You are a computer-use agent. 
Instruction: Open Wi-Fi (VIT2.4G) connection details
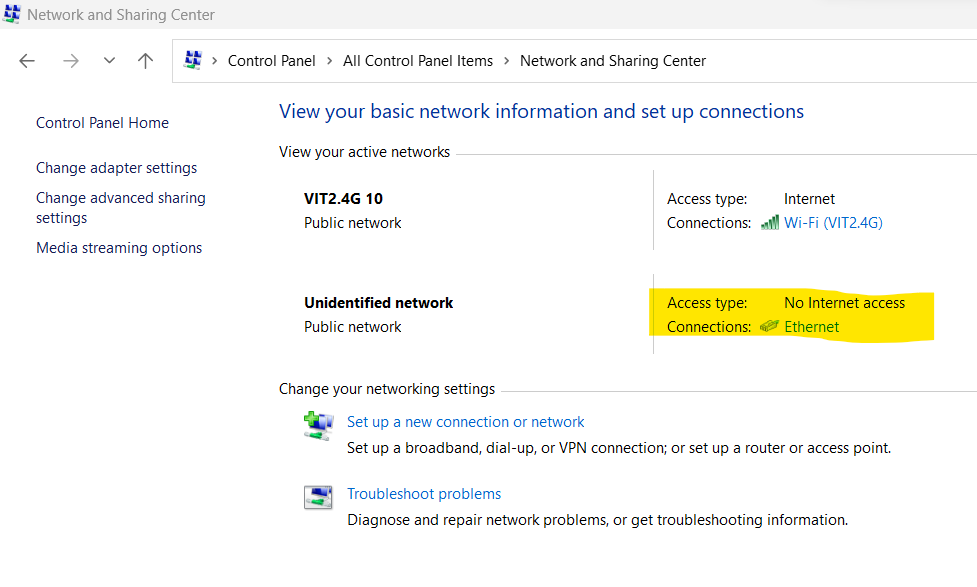[834, 222]
